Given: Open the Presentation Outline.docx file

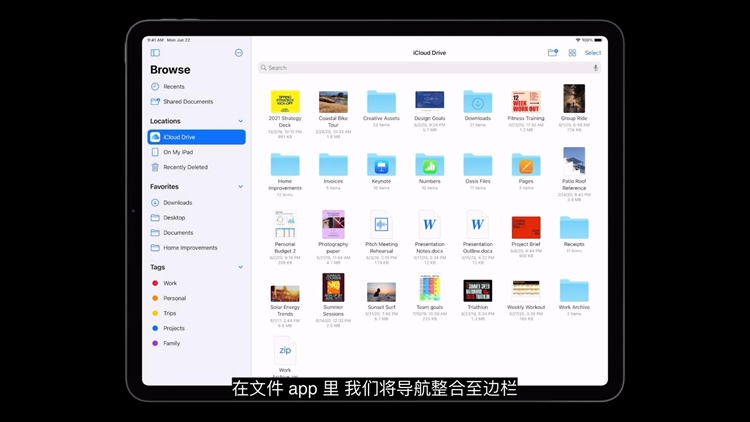Looking at the screenshot, I should pyautogui.click(x=478, y=224).
